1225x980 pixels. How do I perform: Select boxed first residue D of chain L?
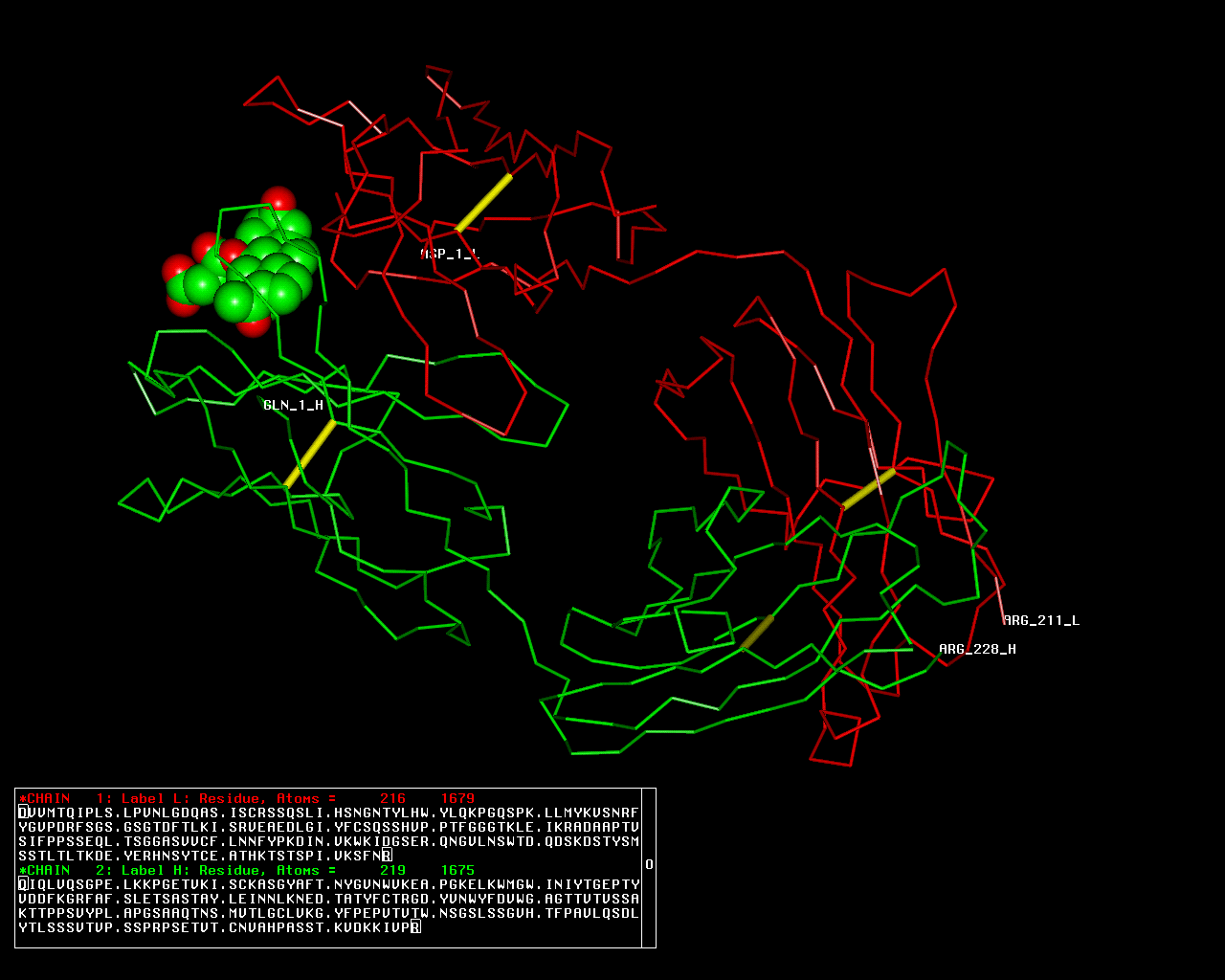coord(23,813)
